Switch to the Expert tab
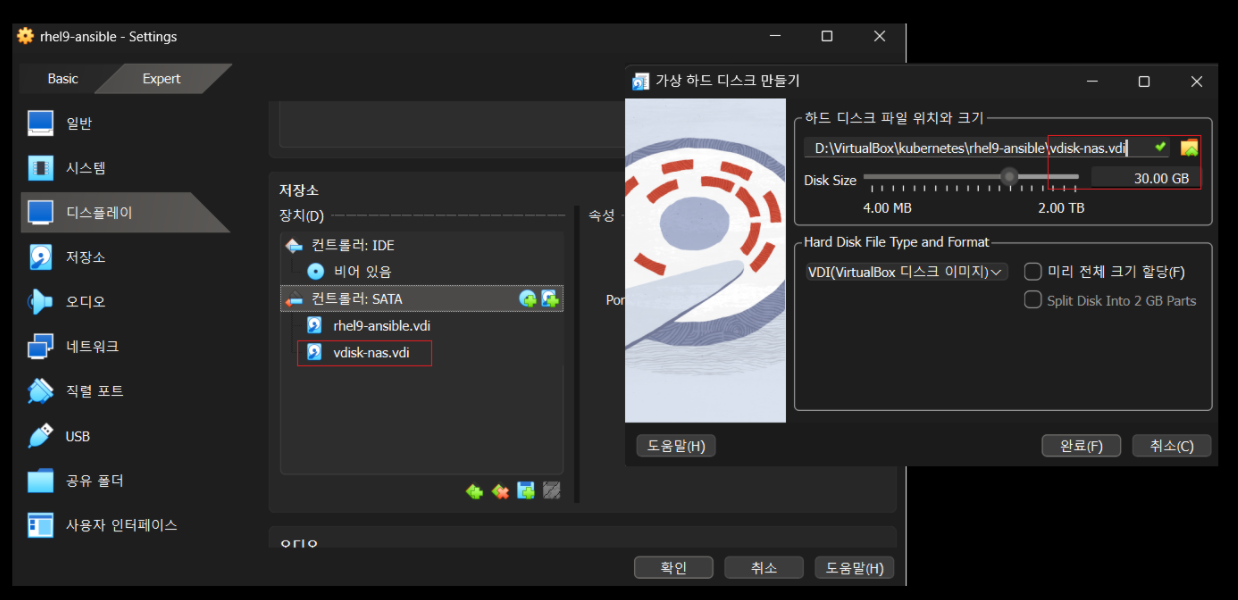The width and height of the screenshot is (1238, 600). click(162, 79)
